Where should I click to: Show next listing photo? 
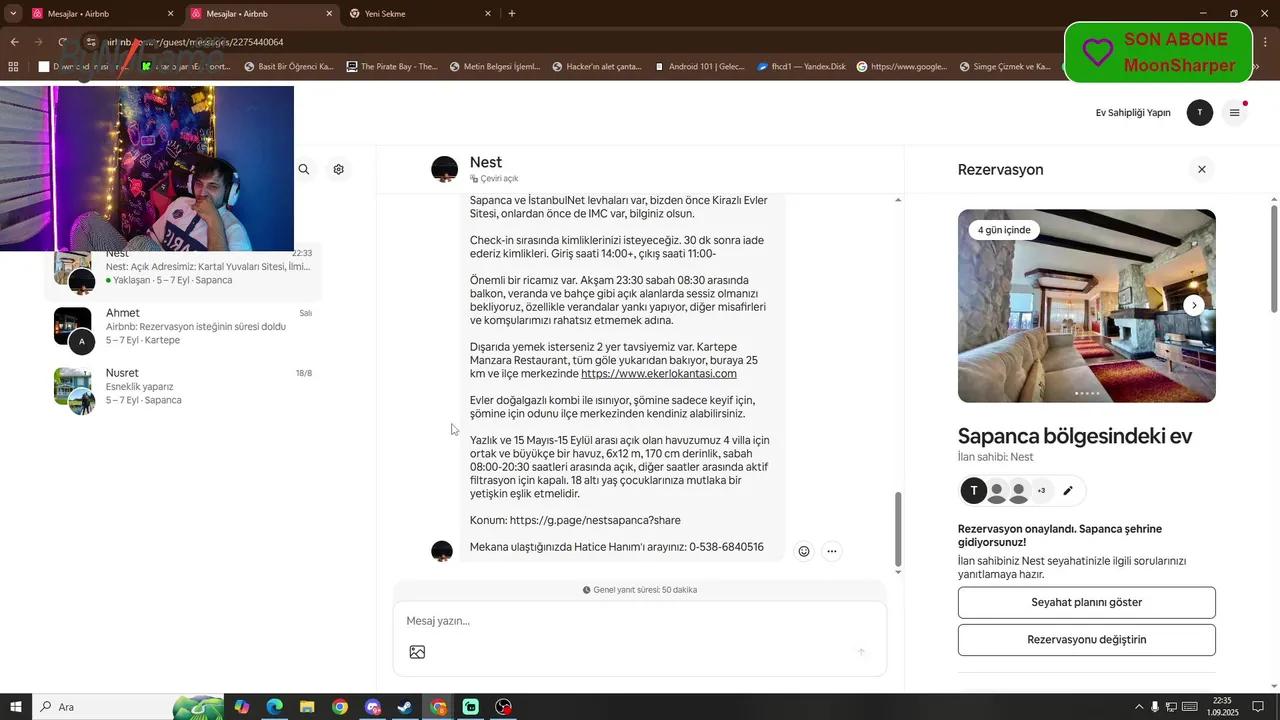point(1193,305)
